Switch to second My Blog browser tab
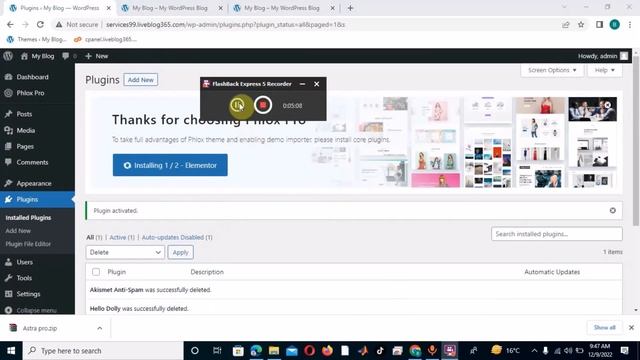The width and height of the screenshot is (640, 360). tap(170, 8)
